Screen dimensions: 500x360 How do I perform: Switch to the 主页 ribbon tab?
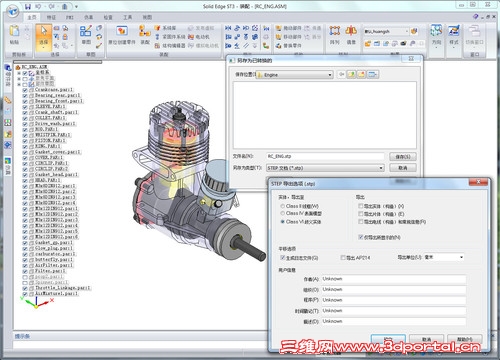pyautogui.click(x=32, y=17)
